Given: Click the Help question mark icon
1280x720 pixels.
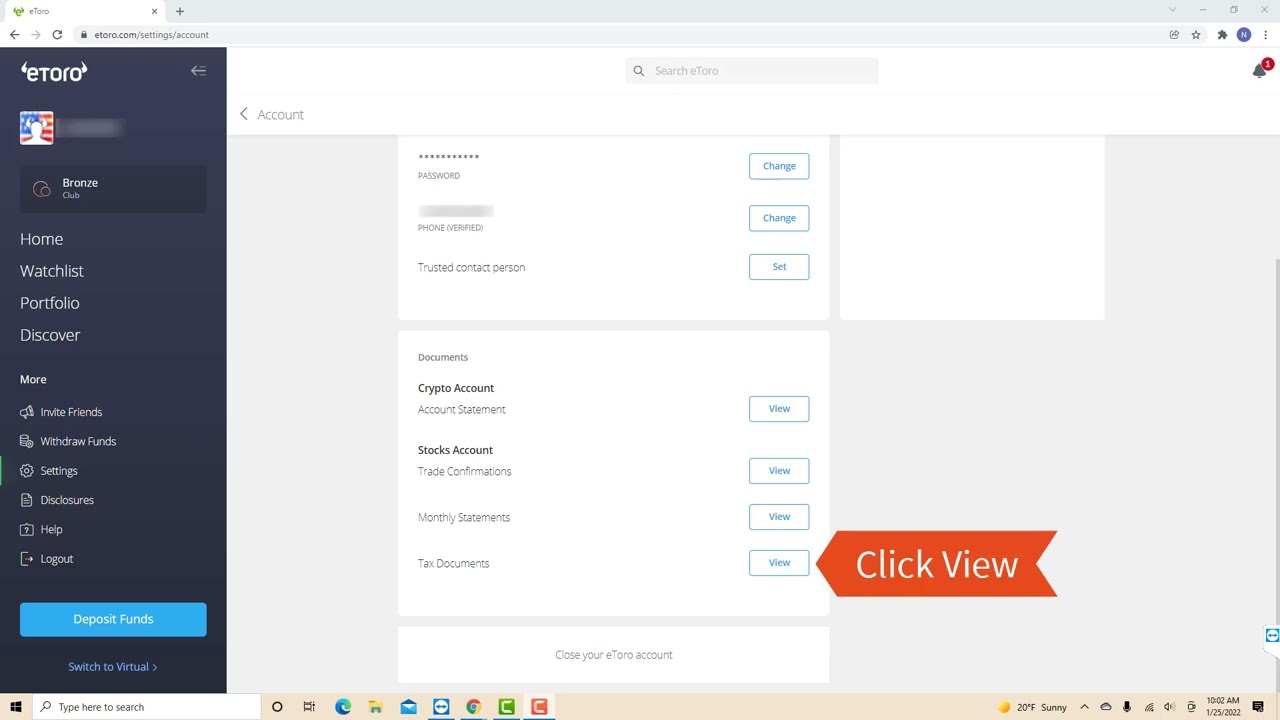Looking at the screenshot, I should click(x=27, y=529).
